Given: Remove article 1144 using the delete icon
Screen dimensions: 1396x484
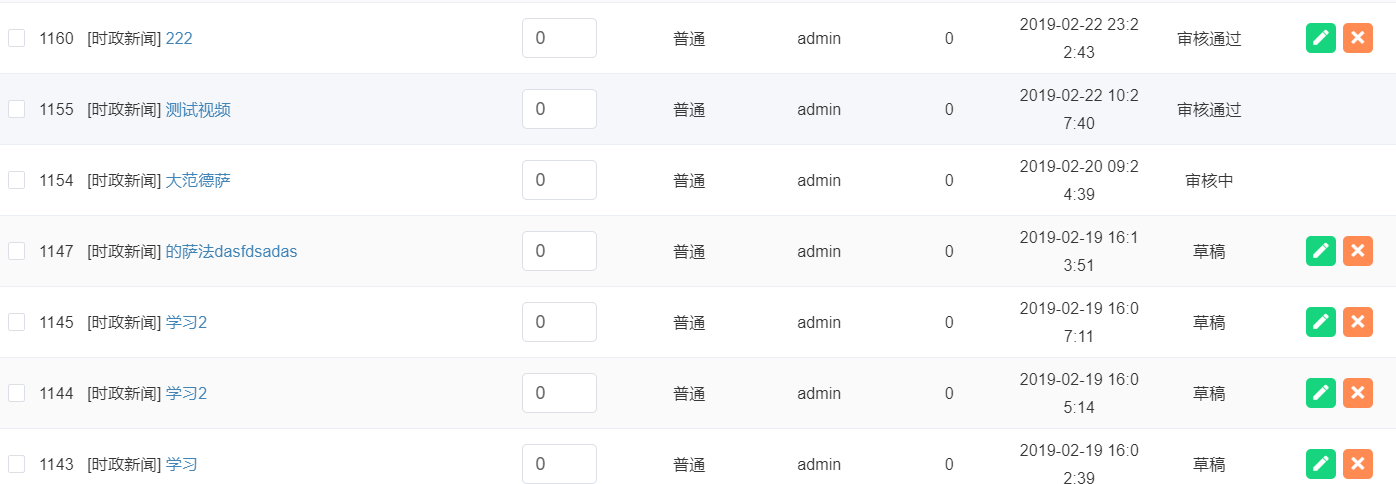Looking at the screenshot, I should click(x=1357, y=393).
